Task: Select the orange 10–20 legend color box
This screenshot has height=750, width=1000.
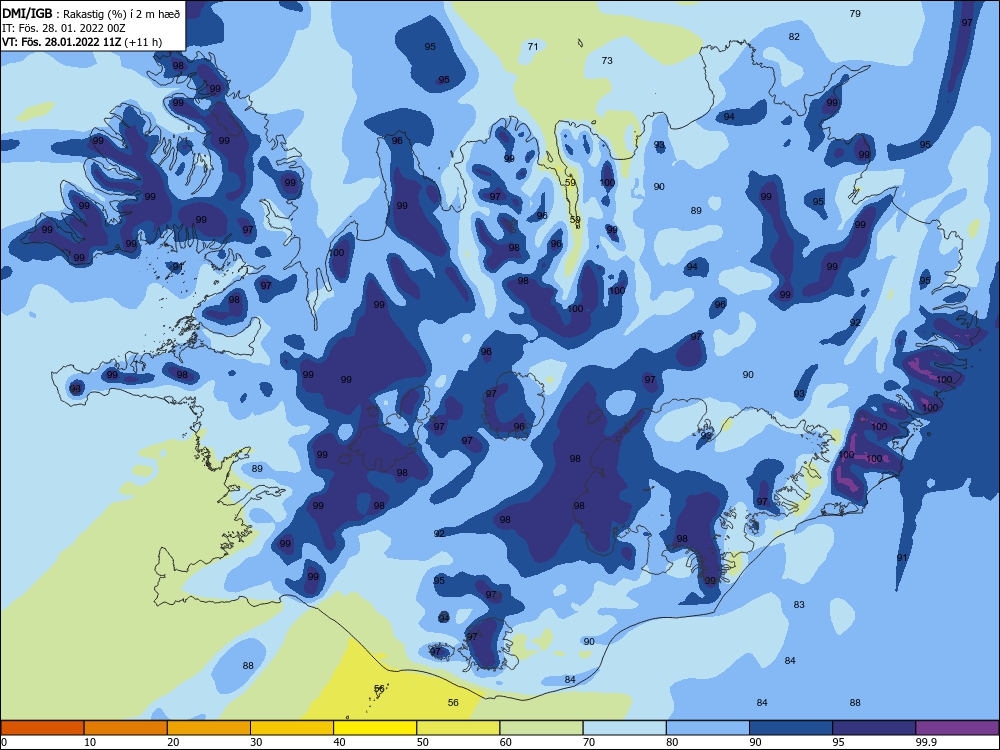Action: pyautogui.click(x=126, y=728)
